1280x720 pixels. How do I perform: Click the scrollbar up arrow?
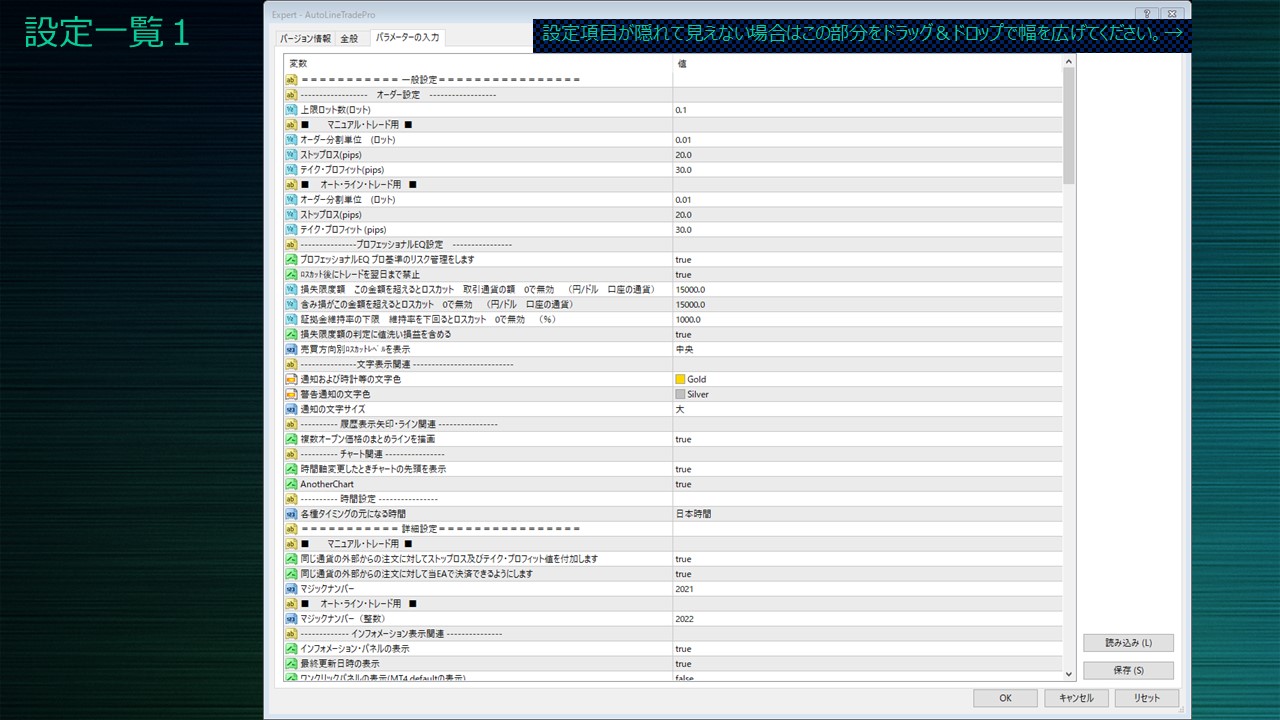[x=1069, y=62]
